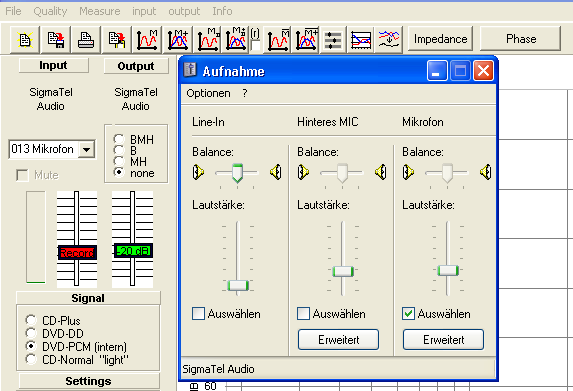573x391 pixels.
Task: Click the overlined M measurement icon
Action: [x=278, y=39]
